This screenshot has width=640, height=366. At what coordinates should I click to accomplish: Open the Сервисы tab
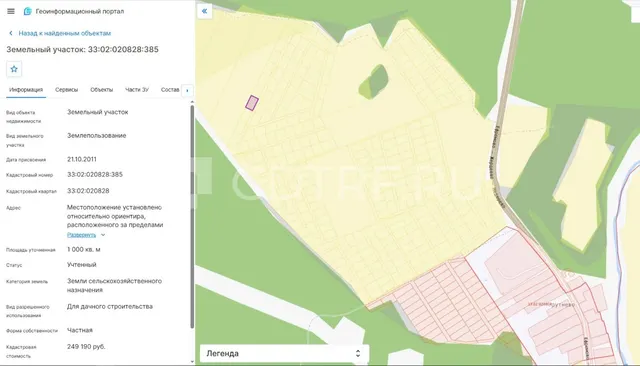[67, 90]
